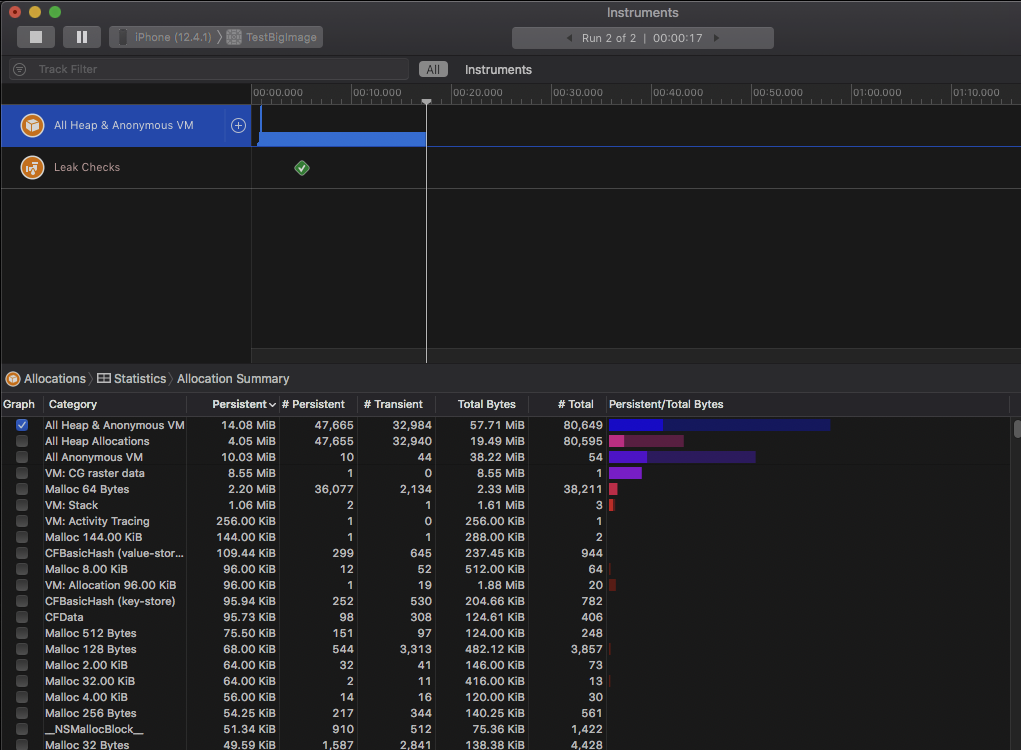This screenshot has height=750, width=1021.
Task: Enable graph for Malloc 64 Bytes
Action: (x=22, y=489)
